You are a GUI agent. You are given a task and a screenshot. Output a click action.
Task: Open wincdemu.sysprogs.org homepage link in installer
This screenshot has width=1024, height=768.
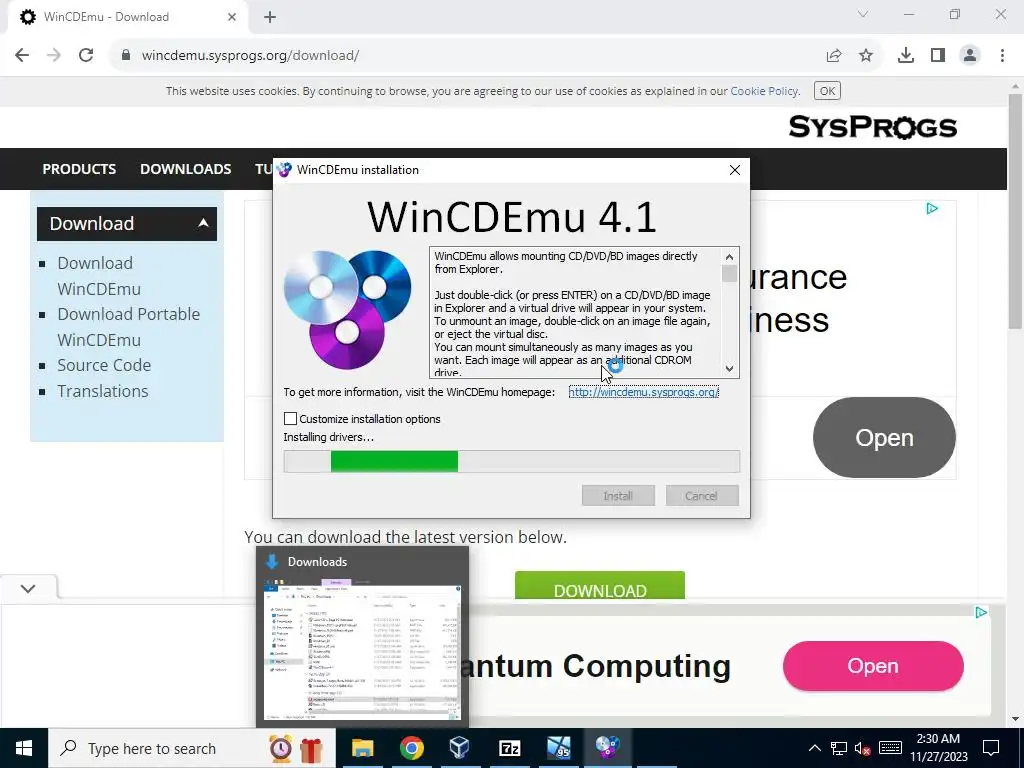(643, 392)
